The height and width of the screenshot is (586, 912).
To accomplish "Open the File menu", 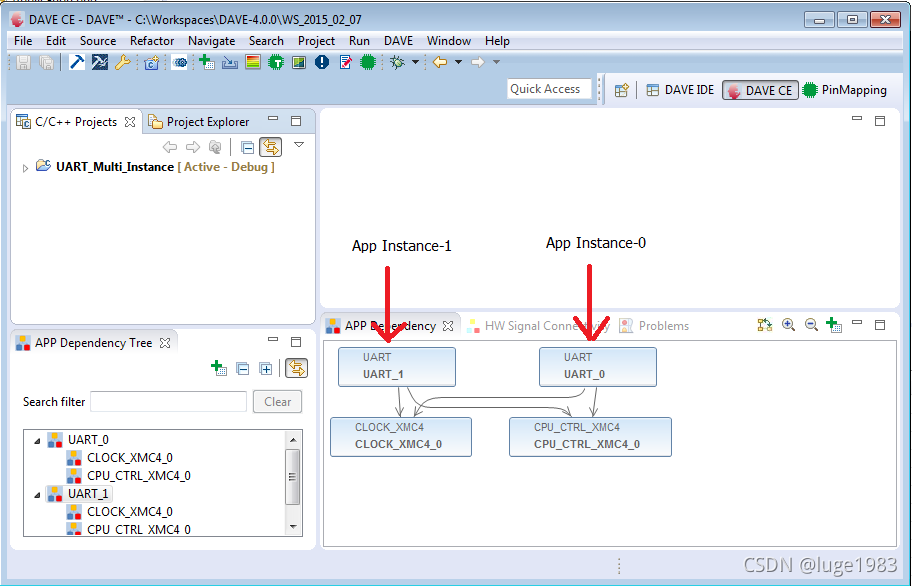I will point(23,41).
